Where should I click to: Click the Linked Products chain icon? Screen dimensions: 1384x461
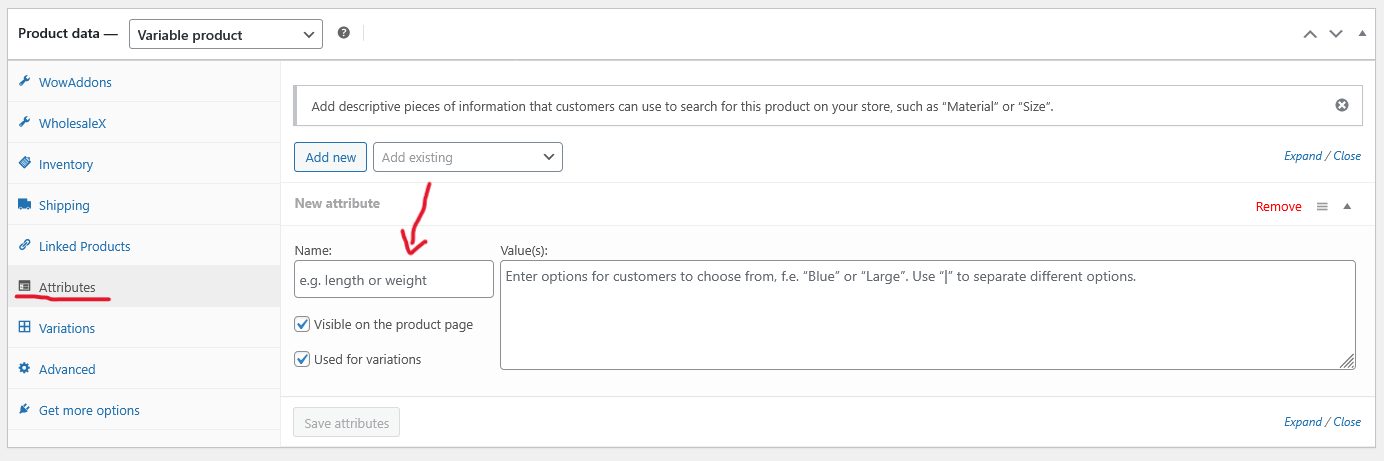(24, 246)
